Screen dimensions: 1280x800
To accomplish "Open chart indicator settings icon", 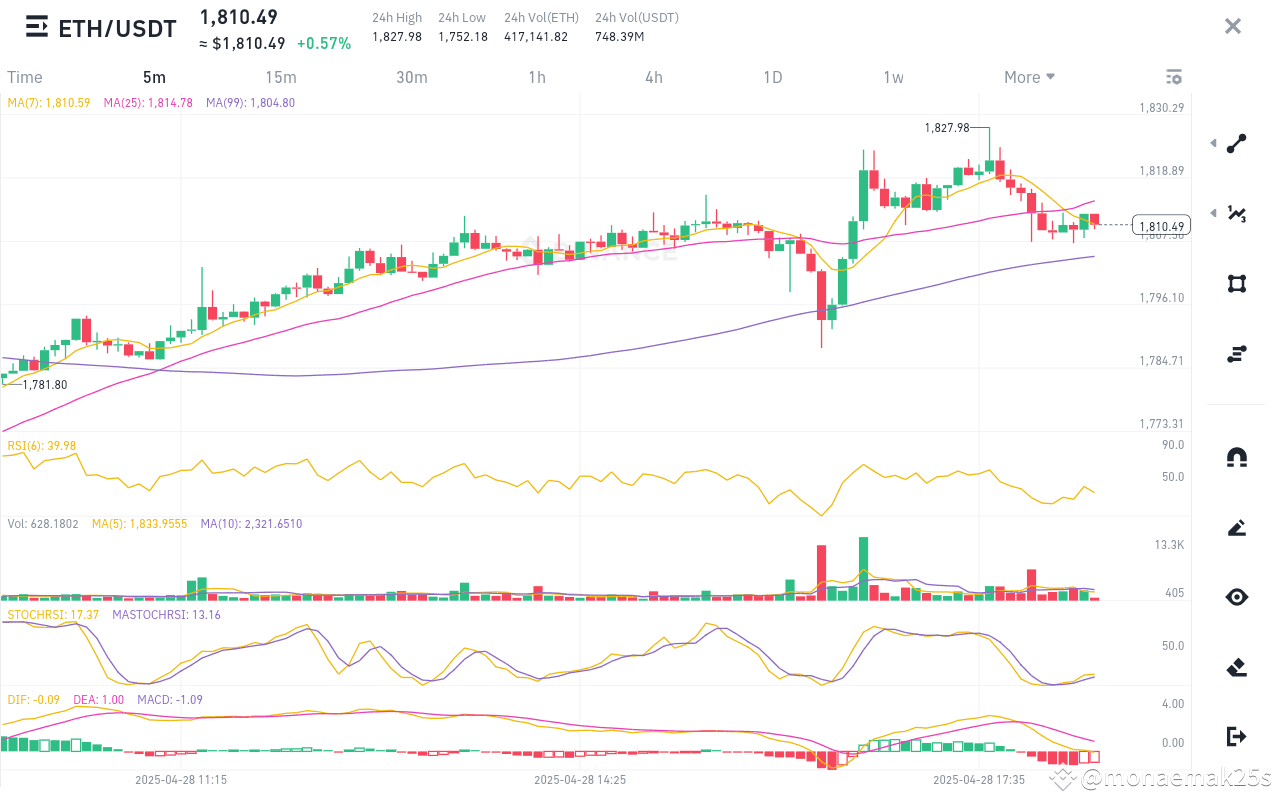I will (x=1174, y=77).
